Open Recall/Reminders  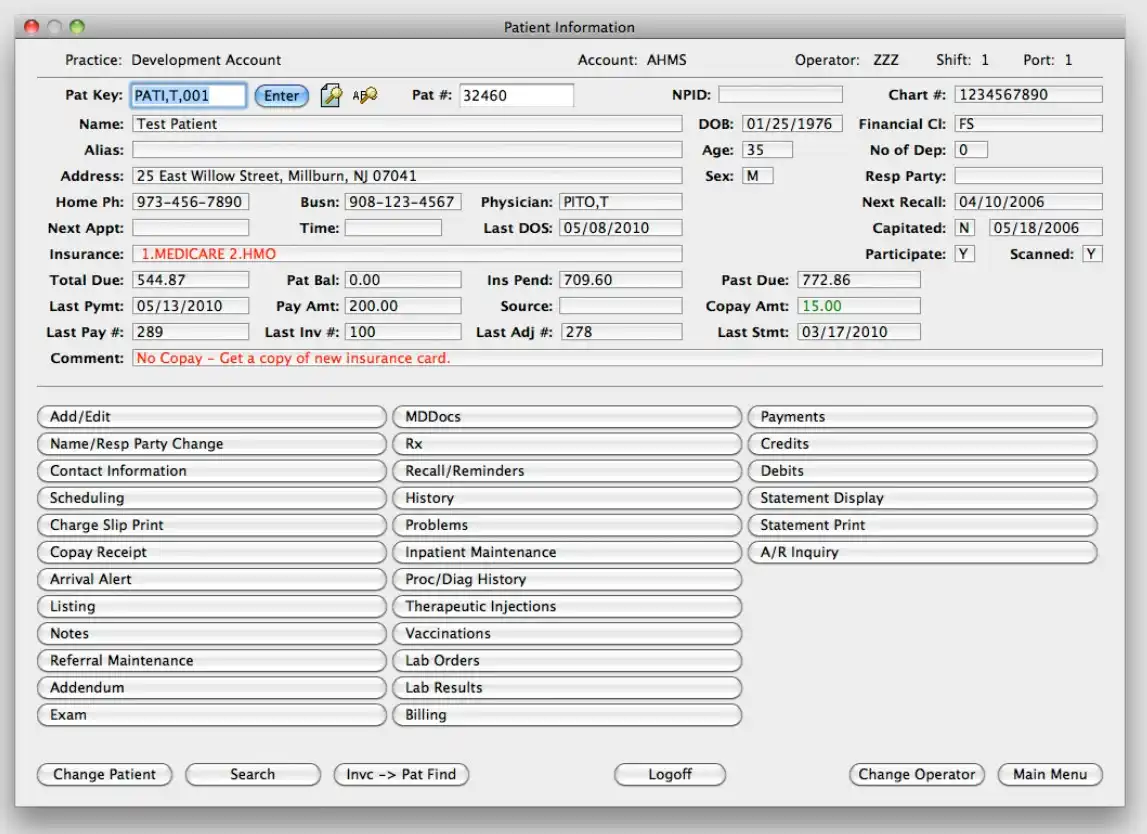click(566, 470)
